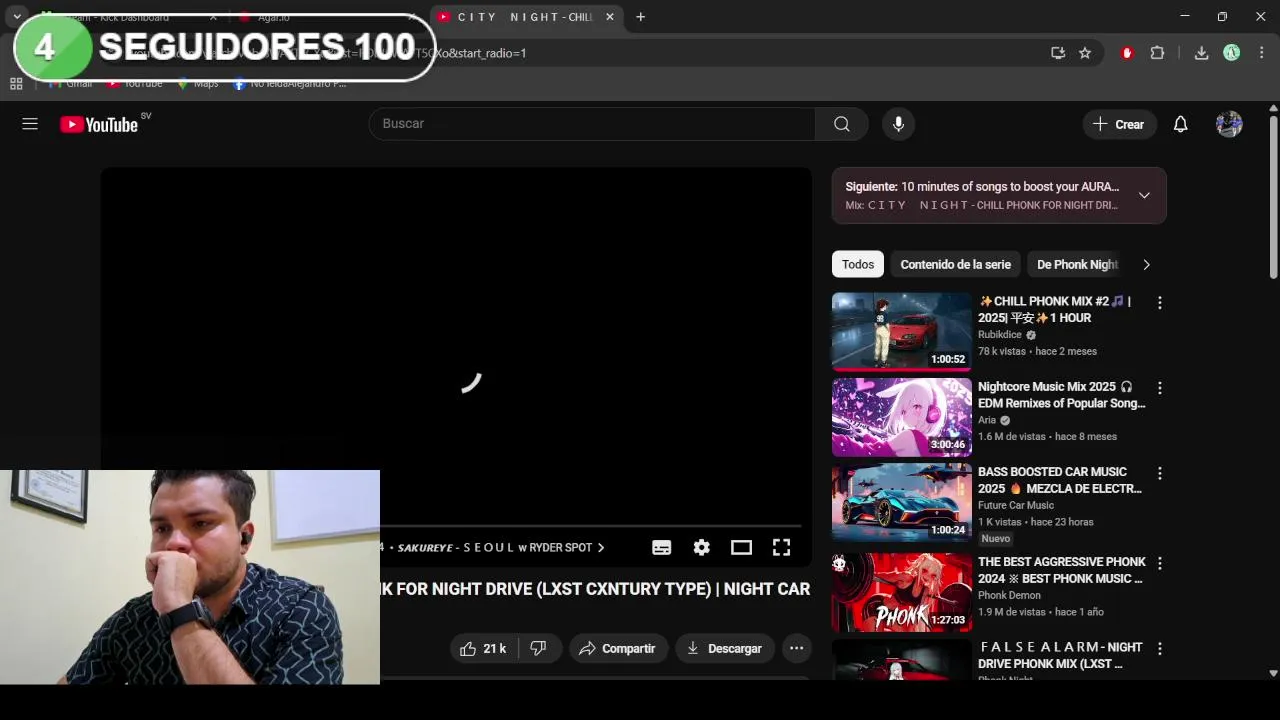Enter fullscreen on the video player

(781, 547)
